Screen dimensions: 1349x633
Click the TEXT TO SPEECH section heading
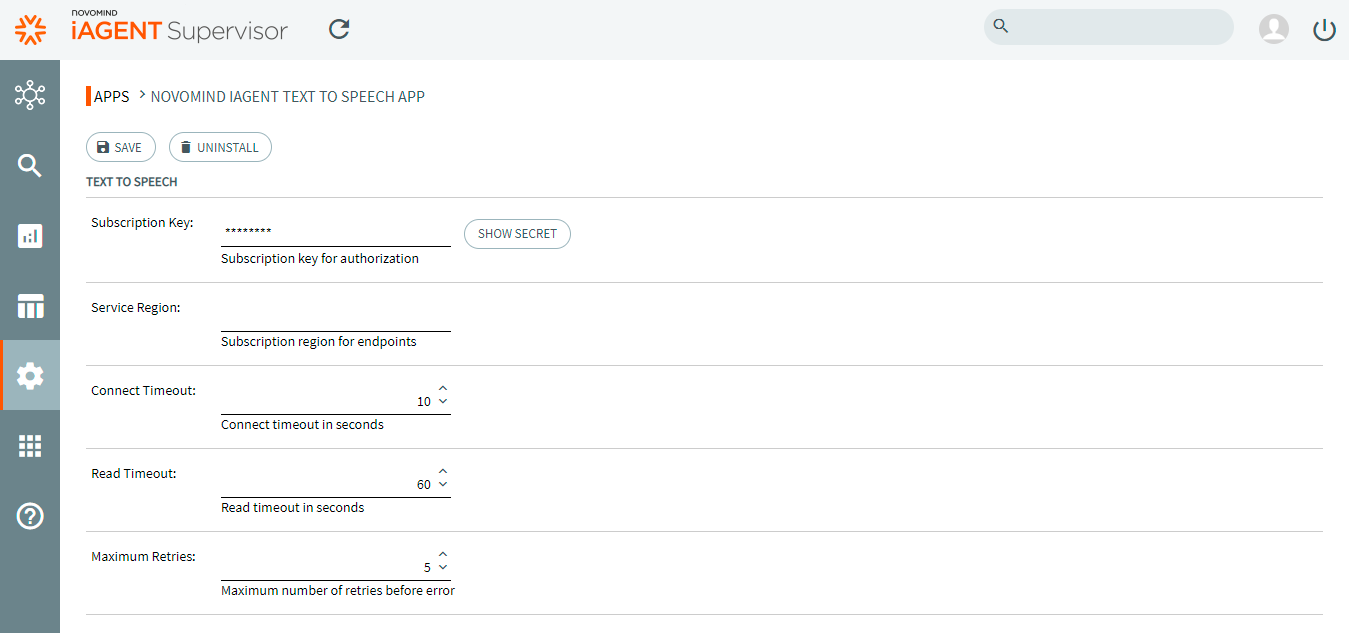pyautogui.click(x=132, y=182)
